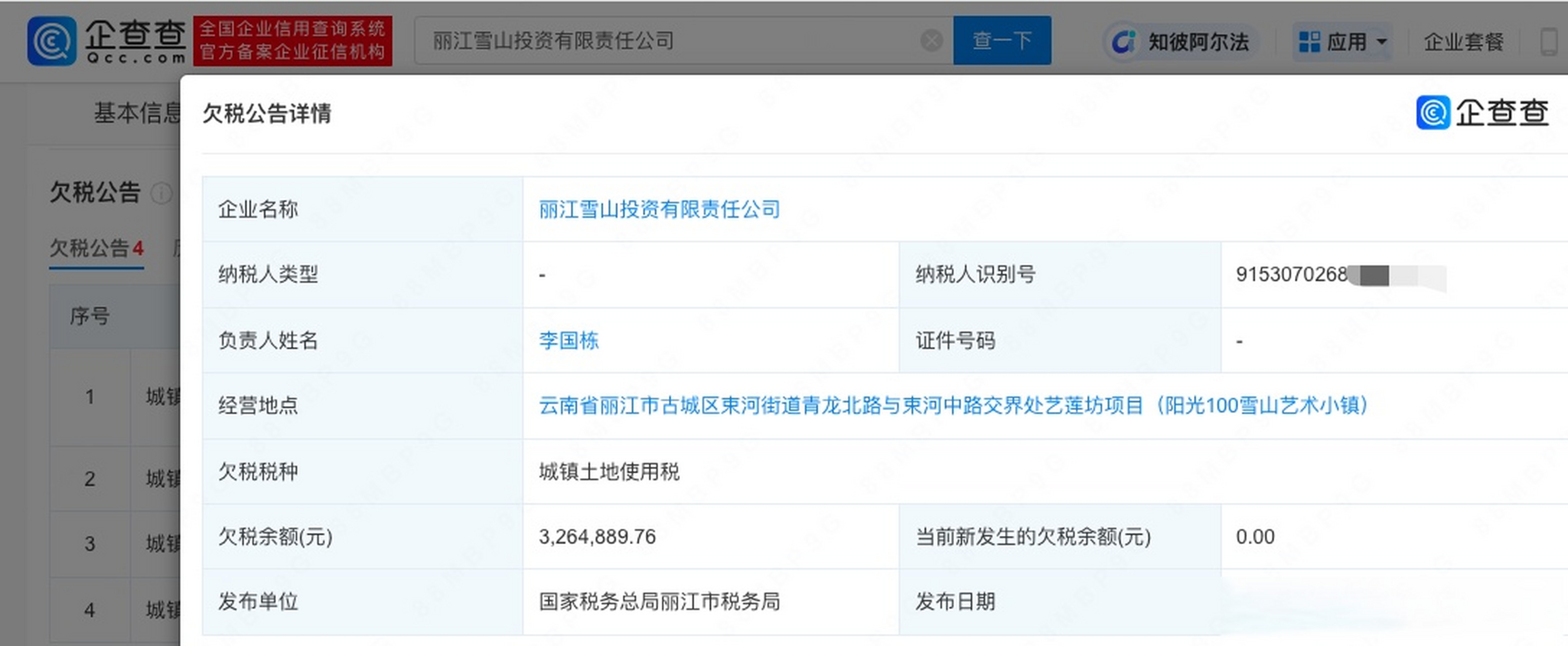Click the 纳税人识别号 field label
The width and height of the screenshot is (1568, 646).
point(975,275)
